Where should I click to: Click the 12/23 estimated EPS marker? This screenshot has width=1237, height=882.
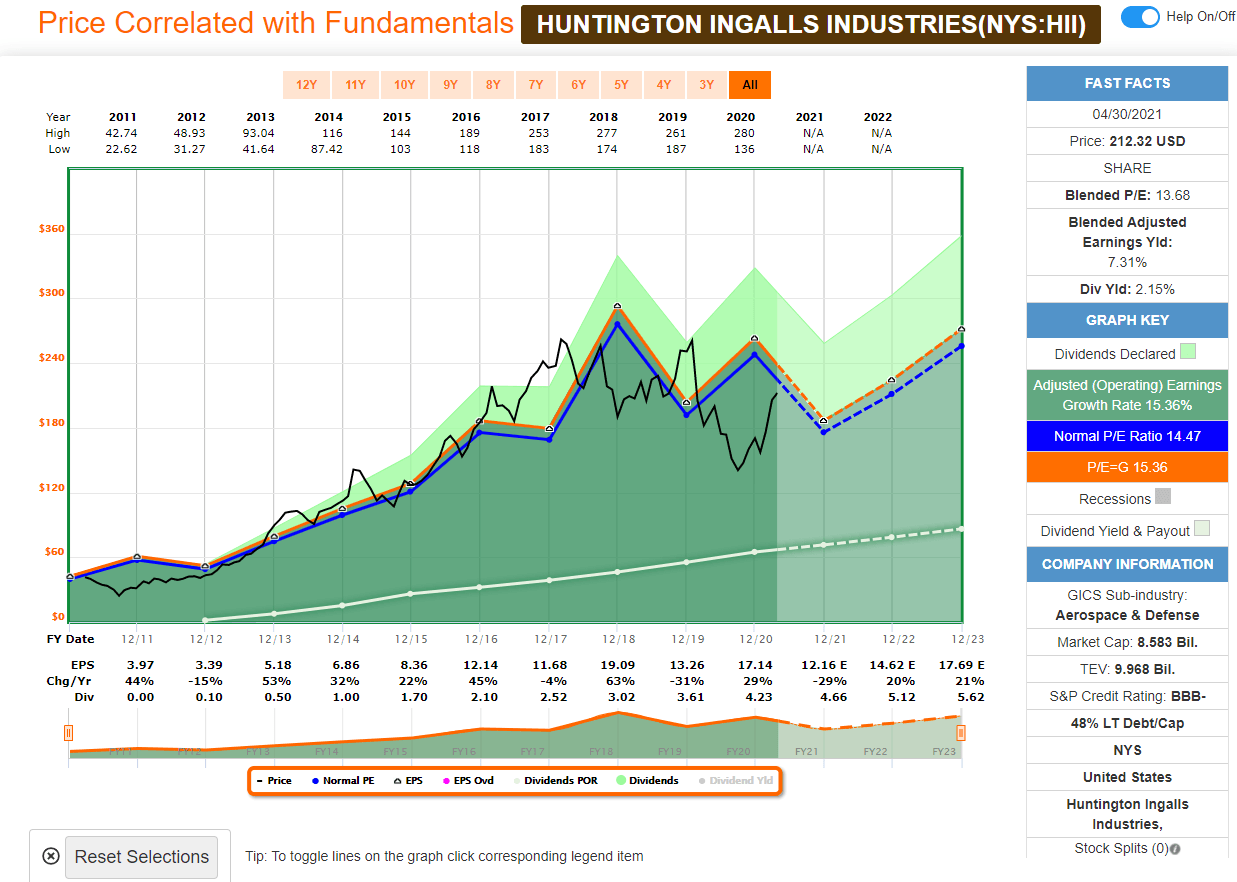tap(961, 329)
